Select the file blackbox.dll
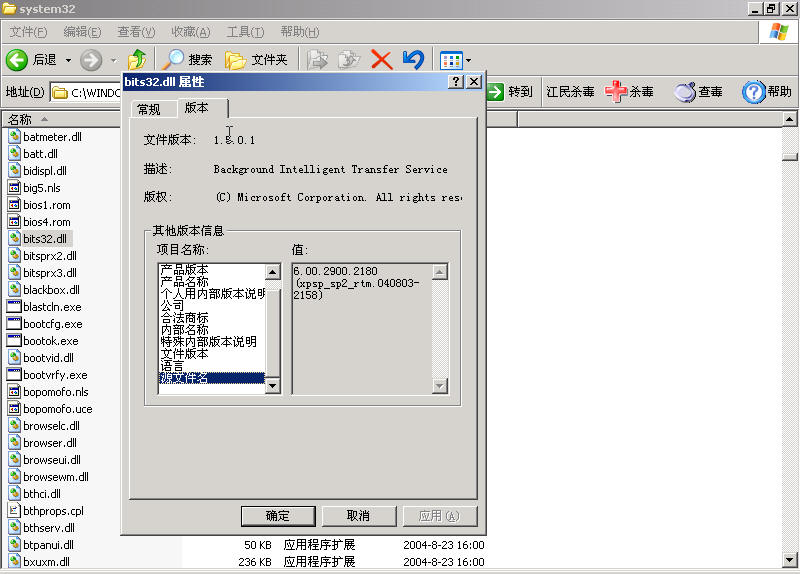 click(51, 290)
